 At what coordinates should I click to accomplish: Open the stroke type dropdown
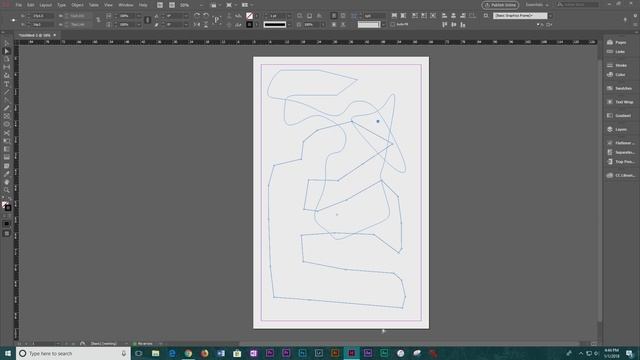[x=289, y=25]
